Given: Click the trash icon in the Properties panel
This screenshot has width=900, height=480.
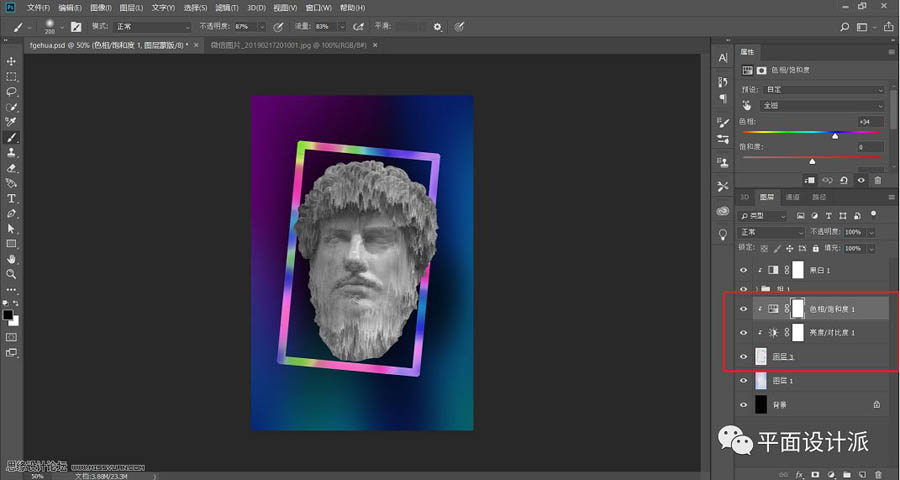Looking at the screenshot, I should click(878, 180).
